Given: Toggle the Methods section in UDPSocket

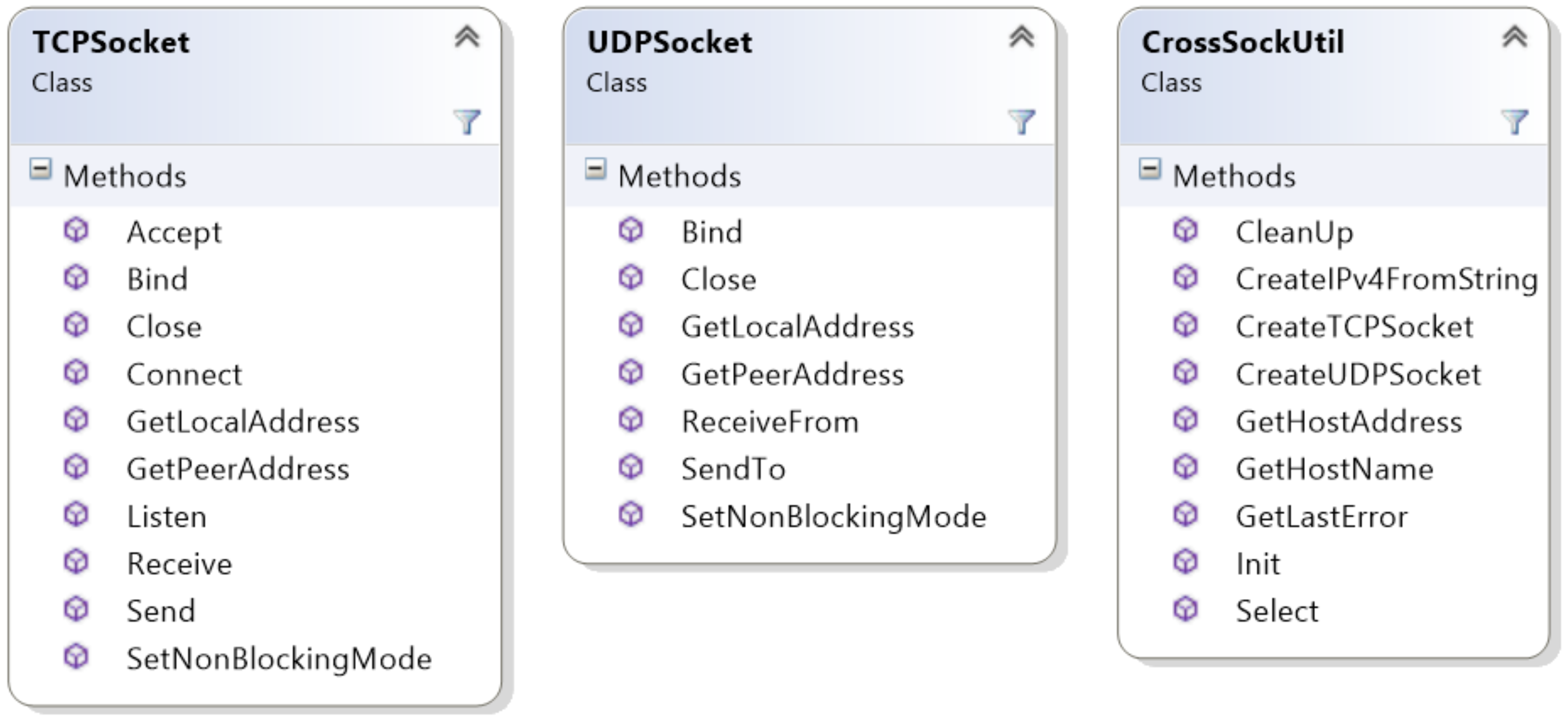Looking at the screenshot, I should [595, 169].
